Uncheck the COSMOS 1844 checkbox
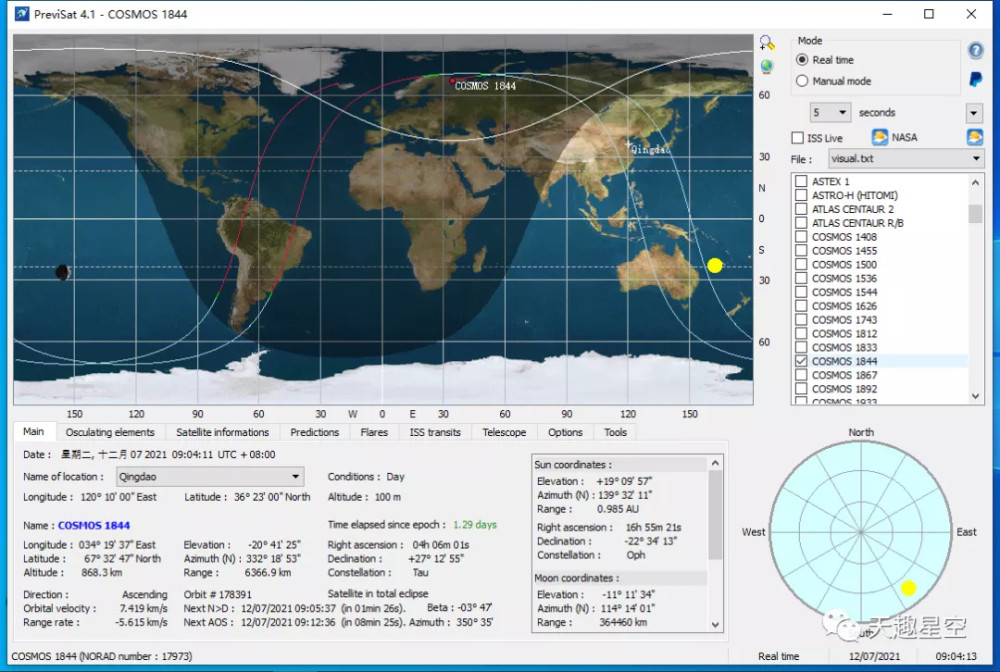 click(801, 361)
